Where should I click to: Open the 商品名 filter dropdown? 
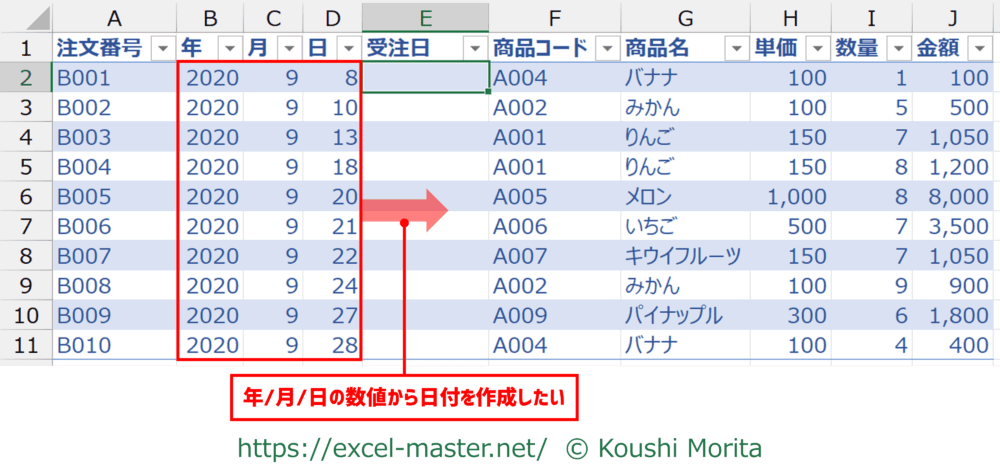point(736,49)
